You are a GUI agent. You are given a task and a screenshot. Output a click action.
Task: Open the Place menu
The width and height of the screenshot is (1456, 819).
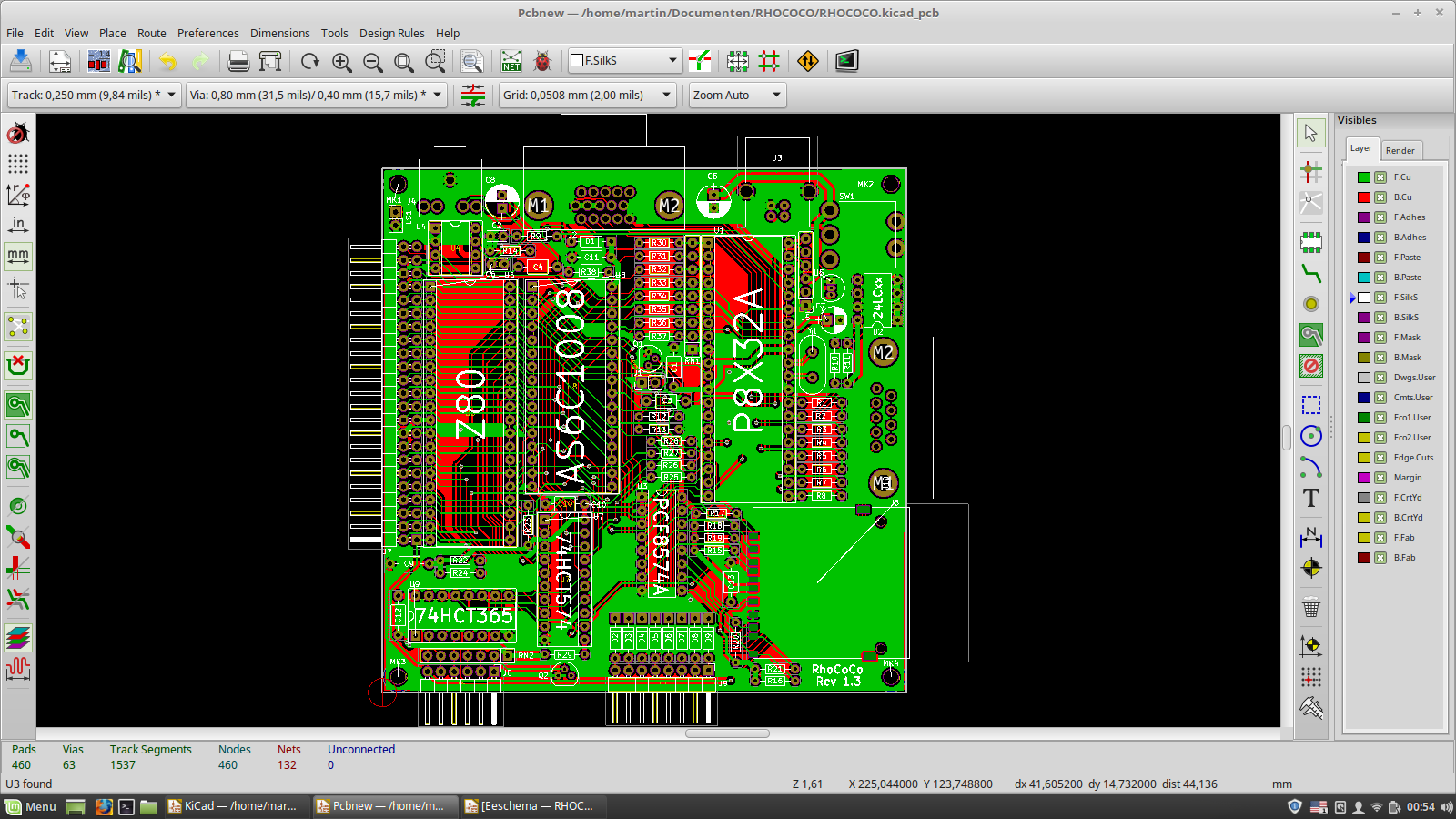tap(113, 33)
